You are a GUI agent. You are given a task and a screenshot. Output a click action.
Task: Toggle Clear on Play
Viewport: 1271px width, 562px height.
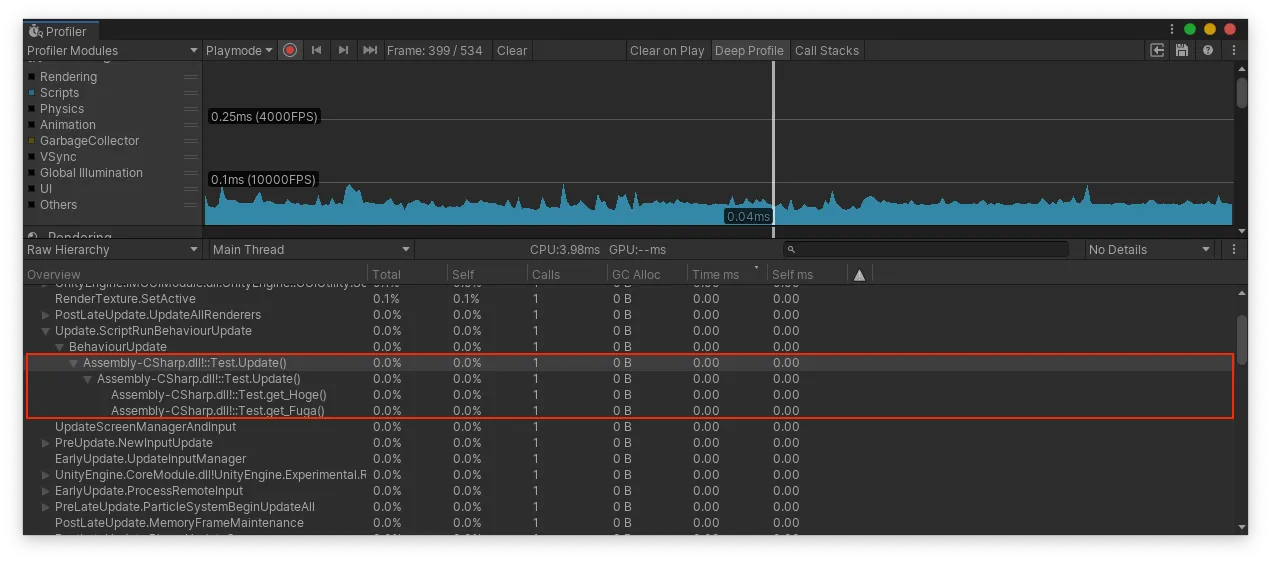pyautogui.click(x=667, y=50)
